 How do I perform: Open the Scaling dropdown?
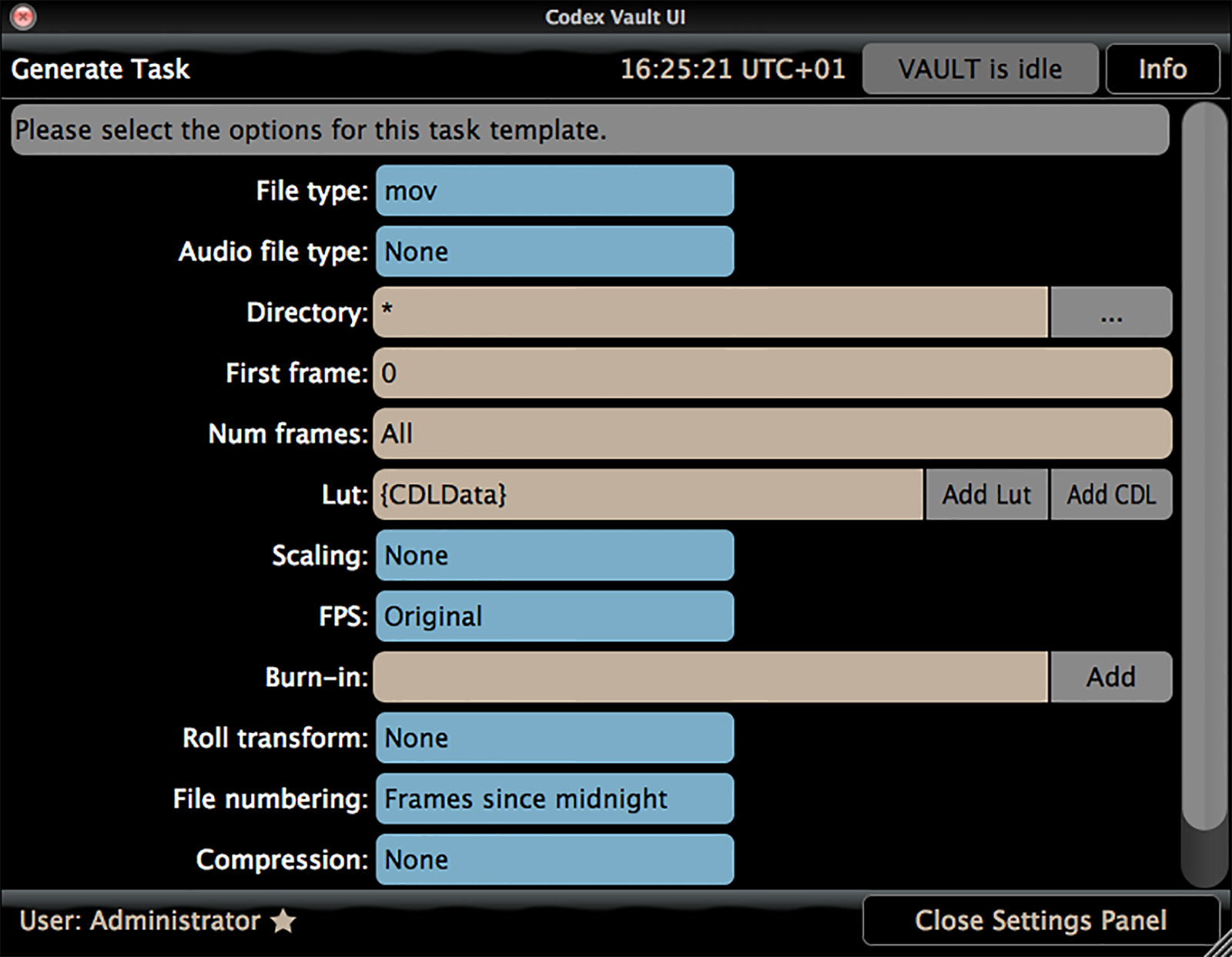pos(554,555)
